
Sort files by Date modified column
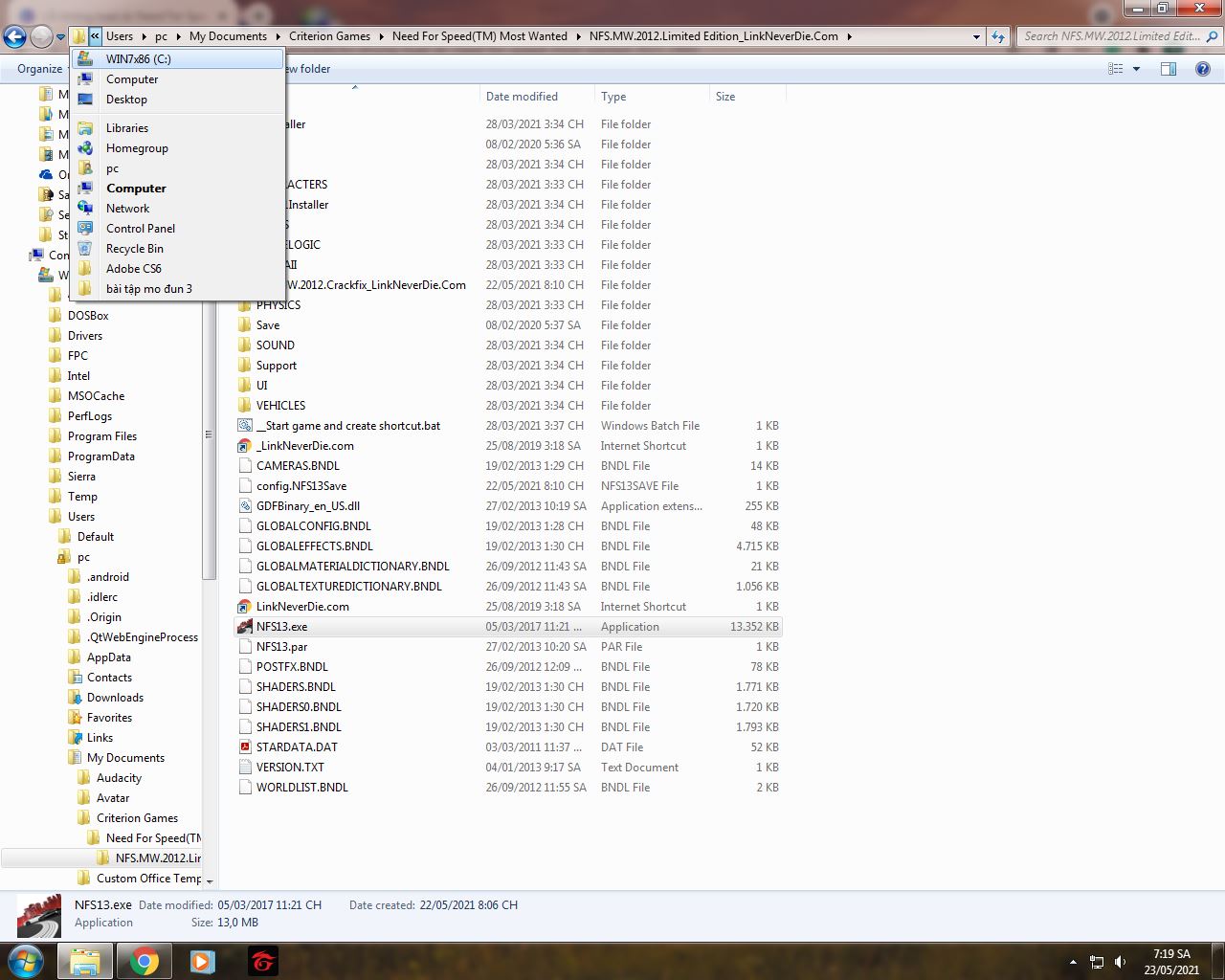point(522,97)
